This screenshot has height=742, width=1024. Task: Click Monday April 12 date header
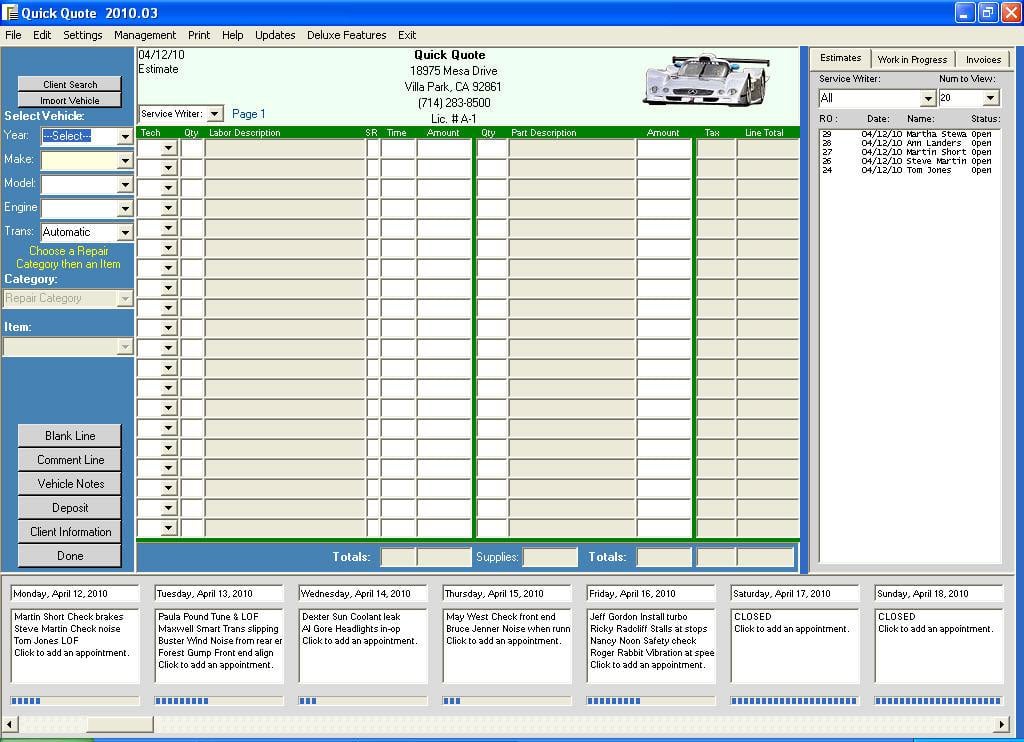[75, 594]
